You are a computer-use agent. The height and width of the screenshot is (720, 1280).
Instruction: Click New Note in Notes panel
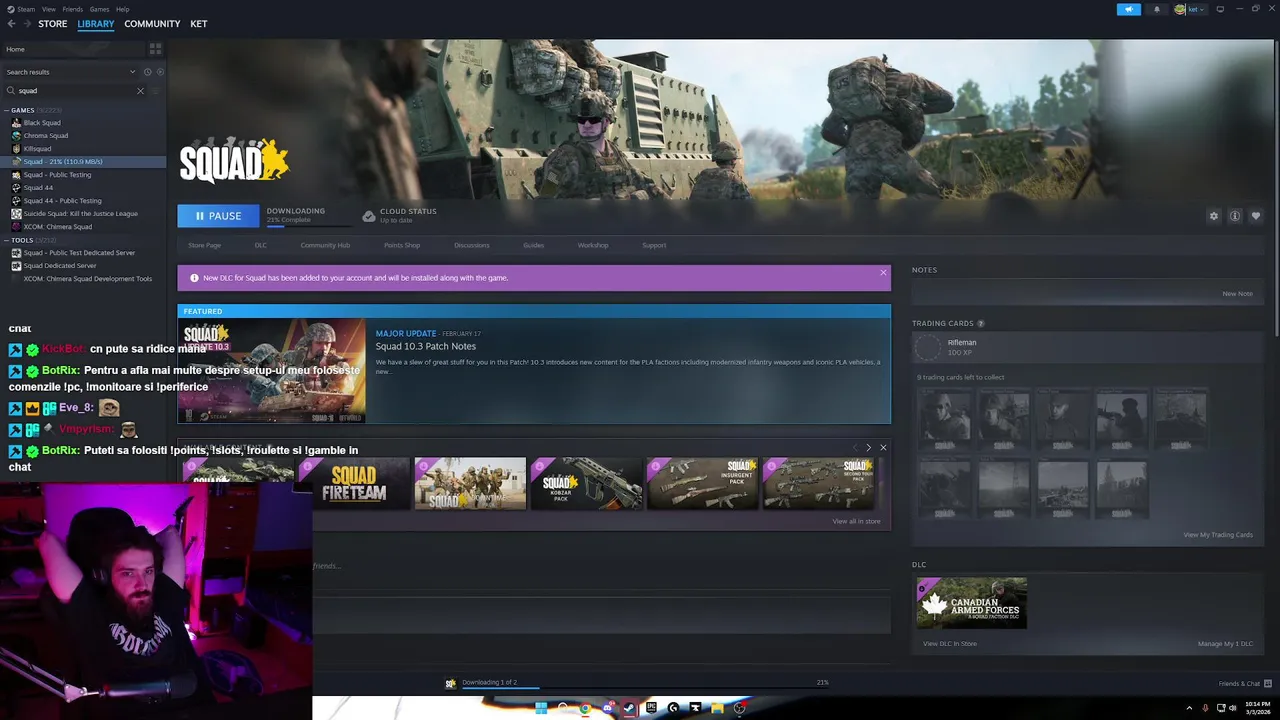[x=1237, y=294]
